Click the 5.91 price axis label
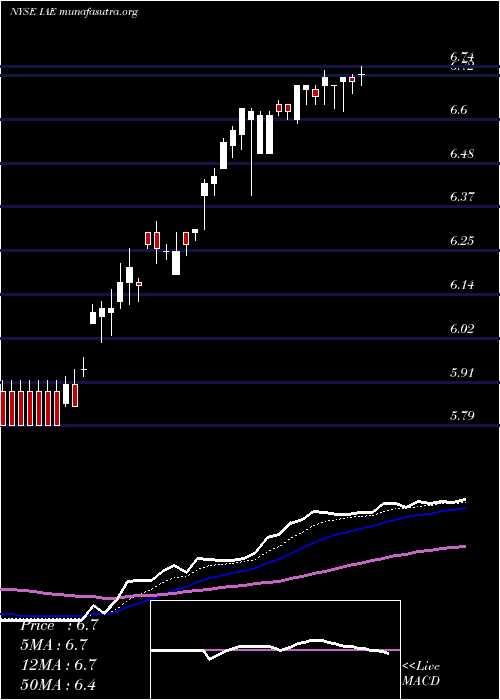This screenshot has height=700, width=500. [462, 372]
